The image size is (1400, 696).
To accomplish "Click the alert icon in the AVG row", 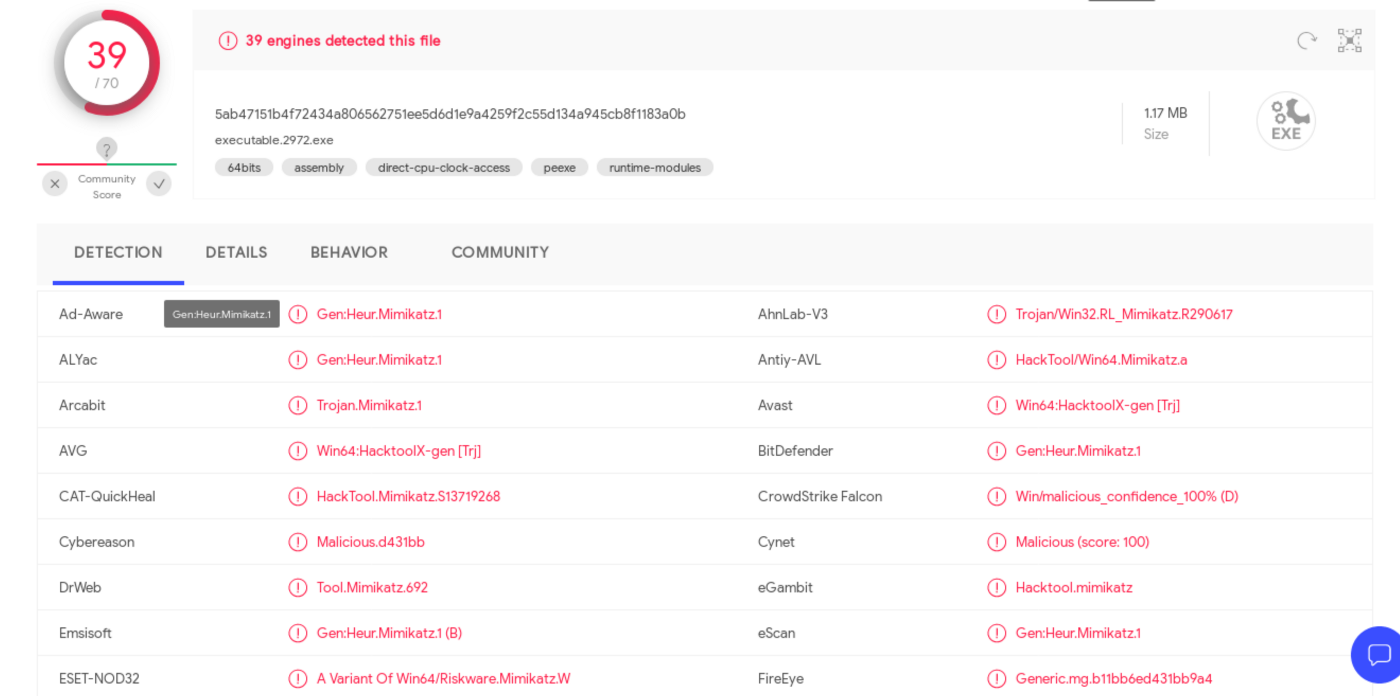I will point(298,451).
